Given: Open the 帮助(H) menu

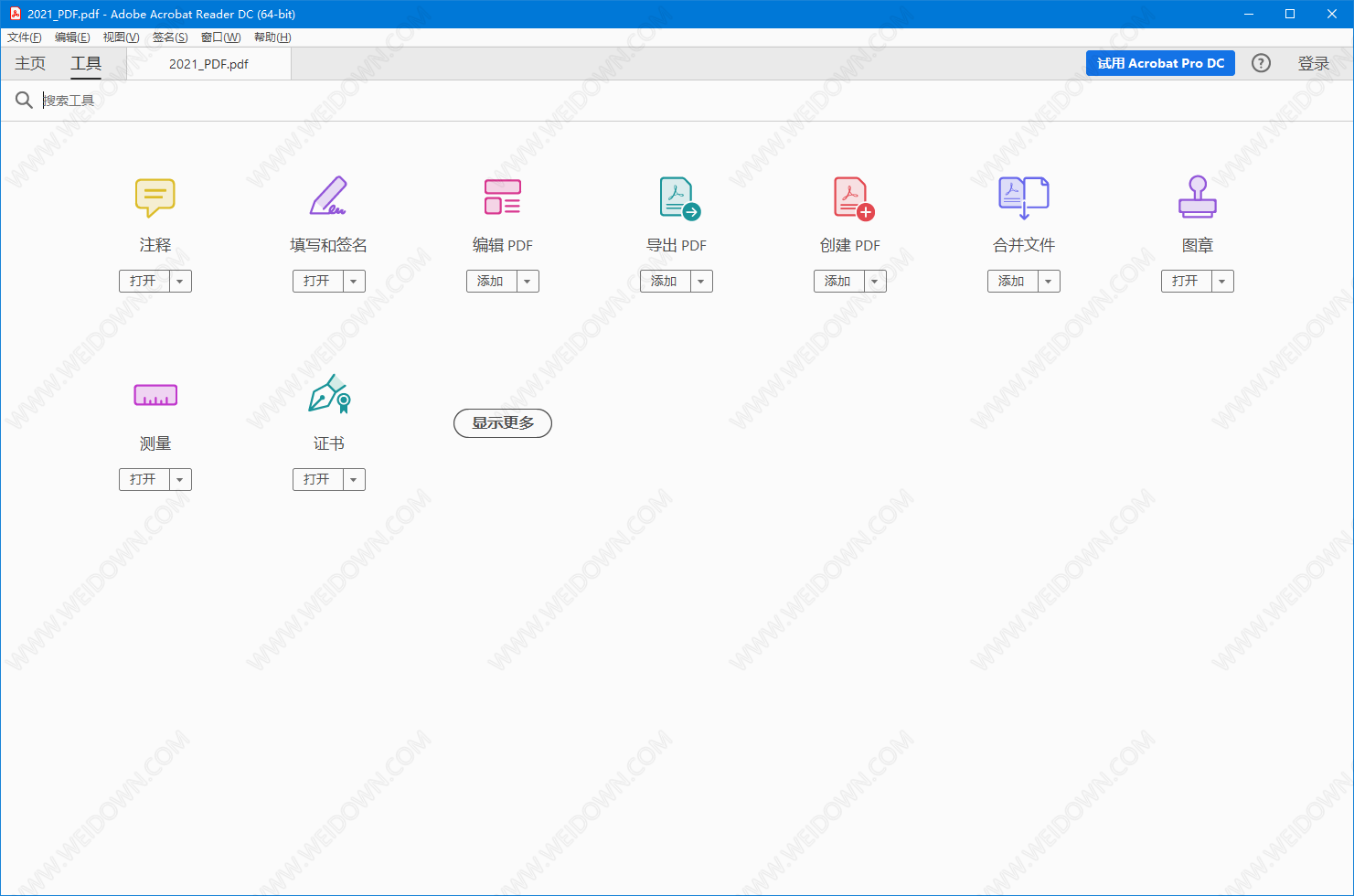Looking at the screenshot, I should (272, 37).
